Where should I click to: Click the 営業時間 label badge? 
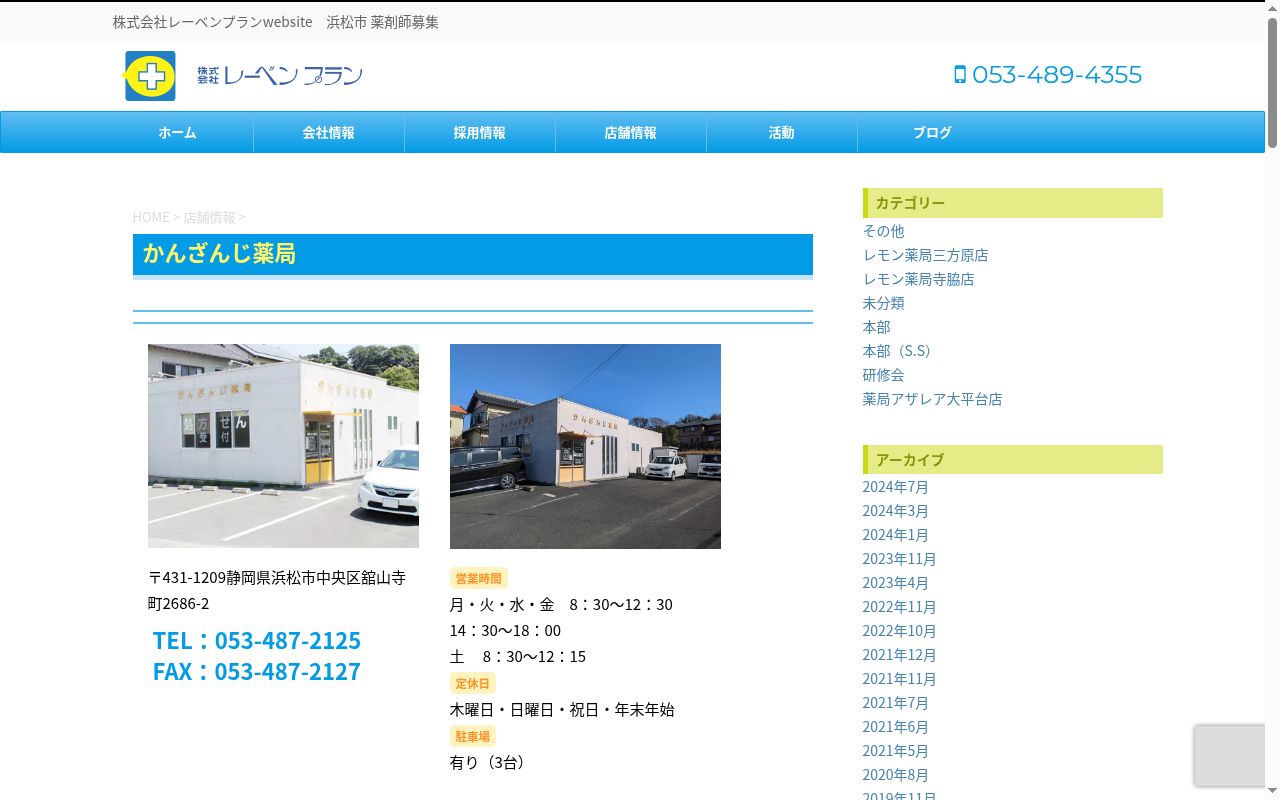click(x=479, y=578)
